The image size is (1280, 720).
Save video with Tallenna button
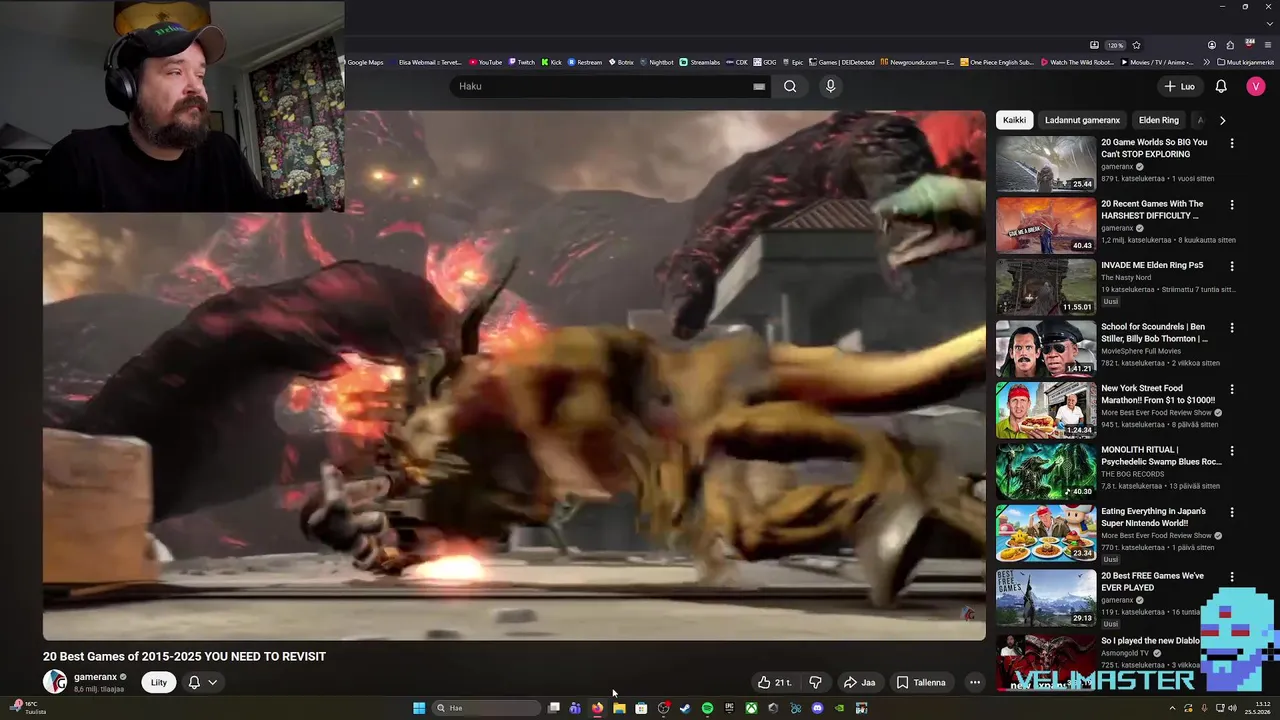point(921,682)
